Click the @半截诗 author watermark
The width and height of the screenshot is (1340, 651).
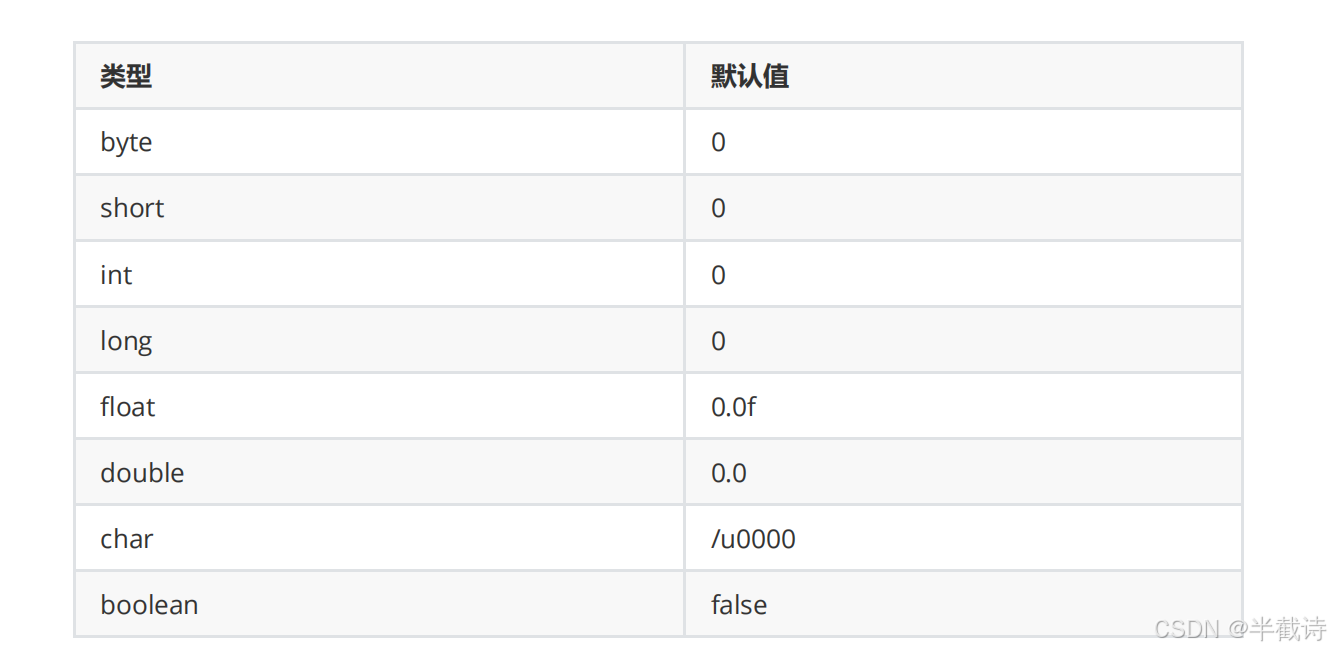[1277, 629]
